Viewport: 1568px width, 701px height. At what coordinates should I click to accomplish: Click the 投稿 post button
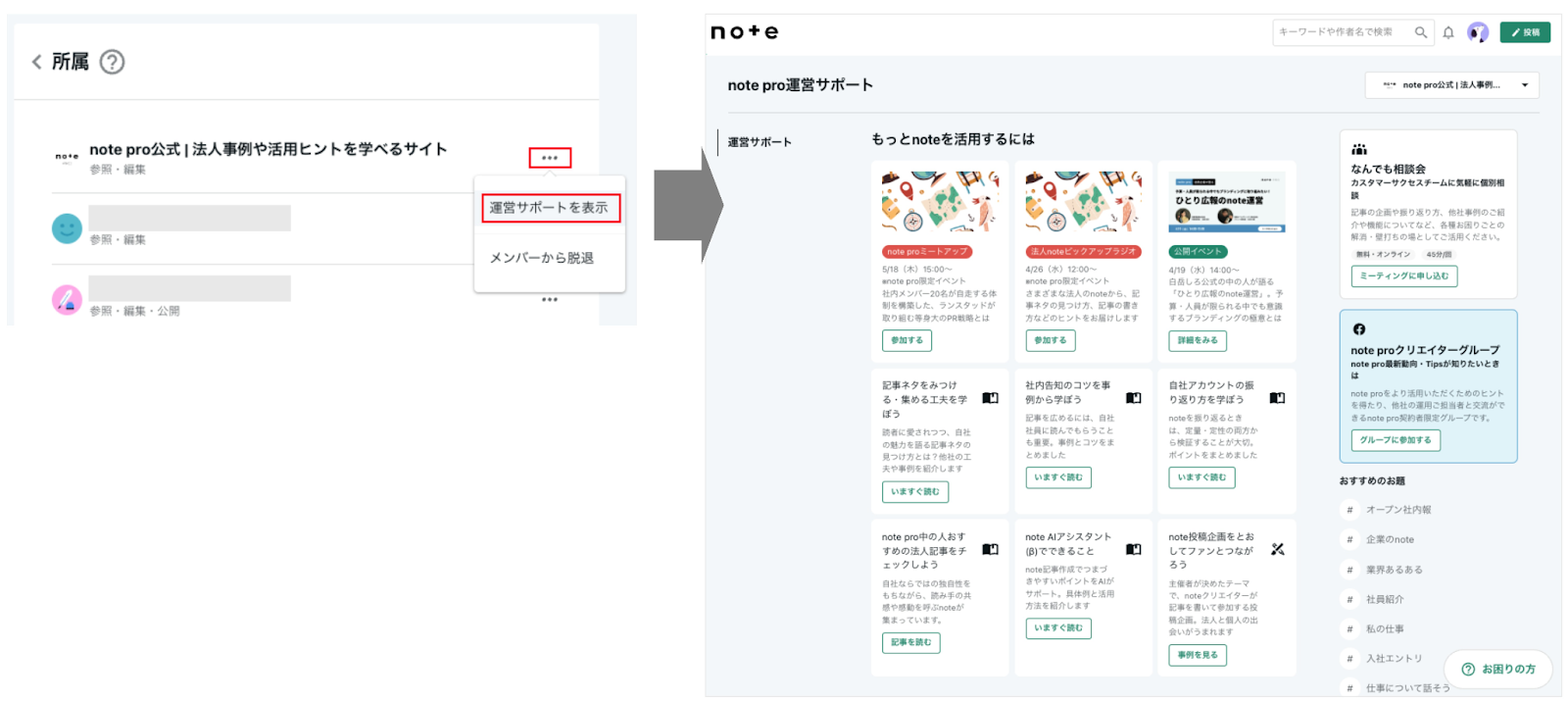[1525, 32]
